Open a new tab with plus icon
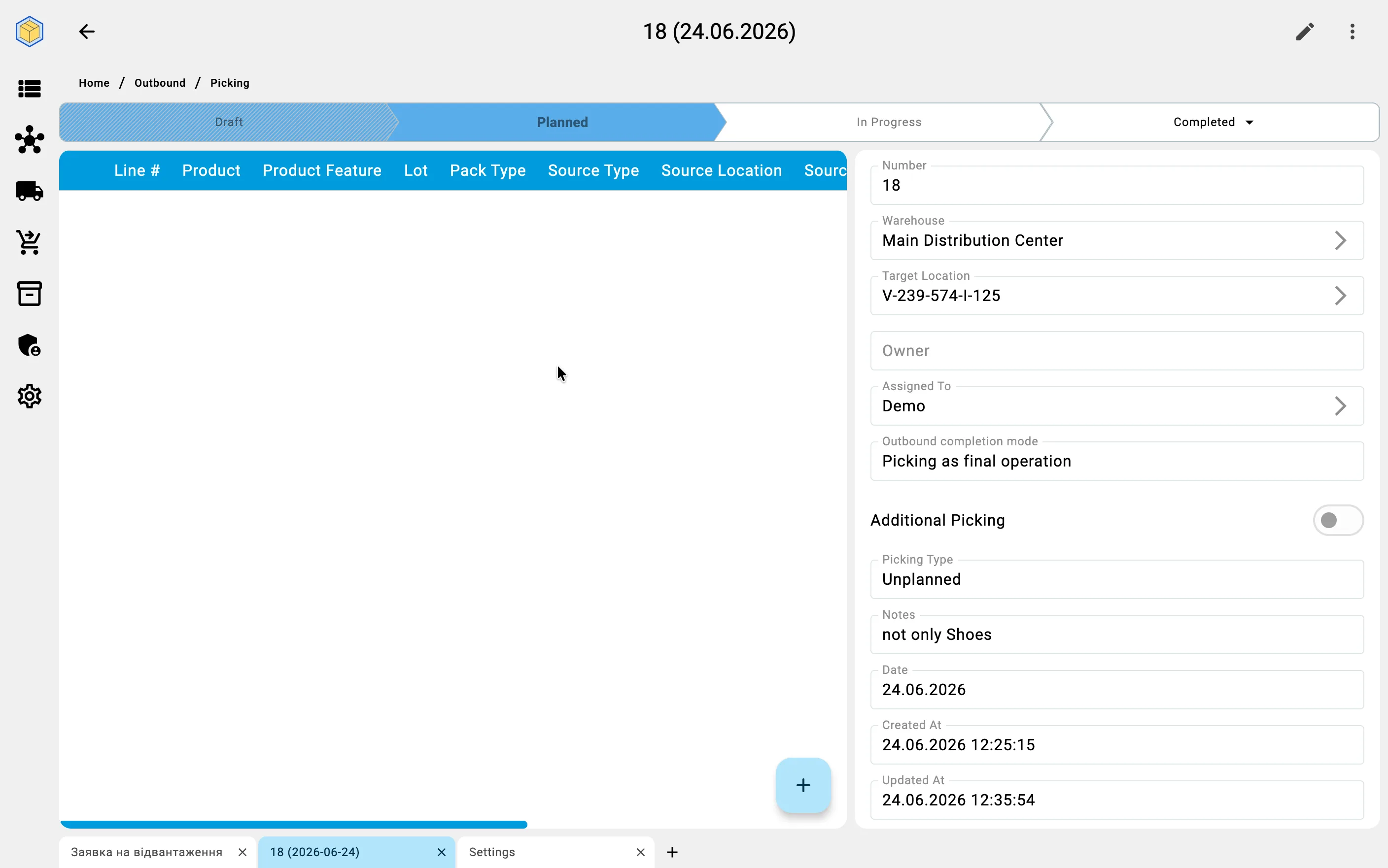The image size is (1388, 868). click(672, 852)
